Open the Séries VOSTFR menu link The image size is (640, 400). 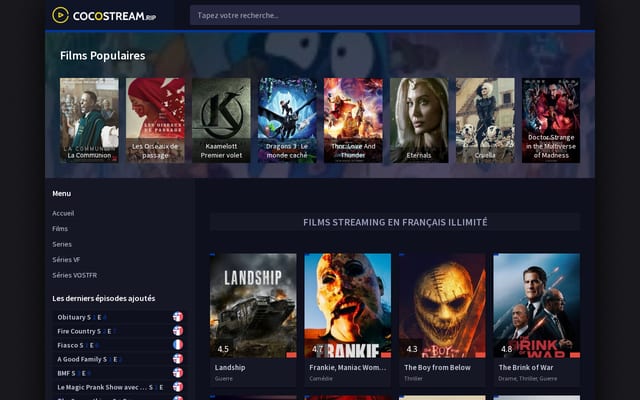(75, 275)
